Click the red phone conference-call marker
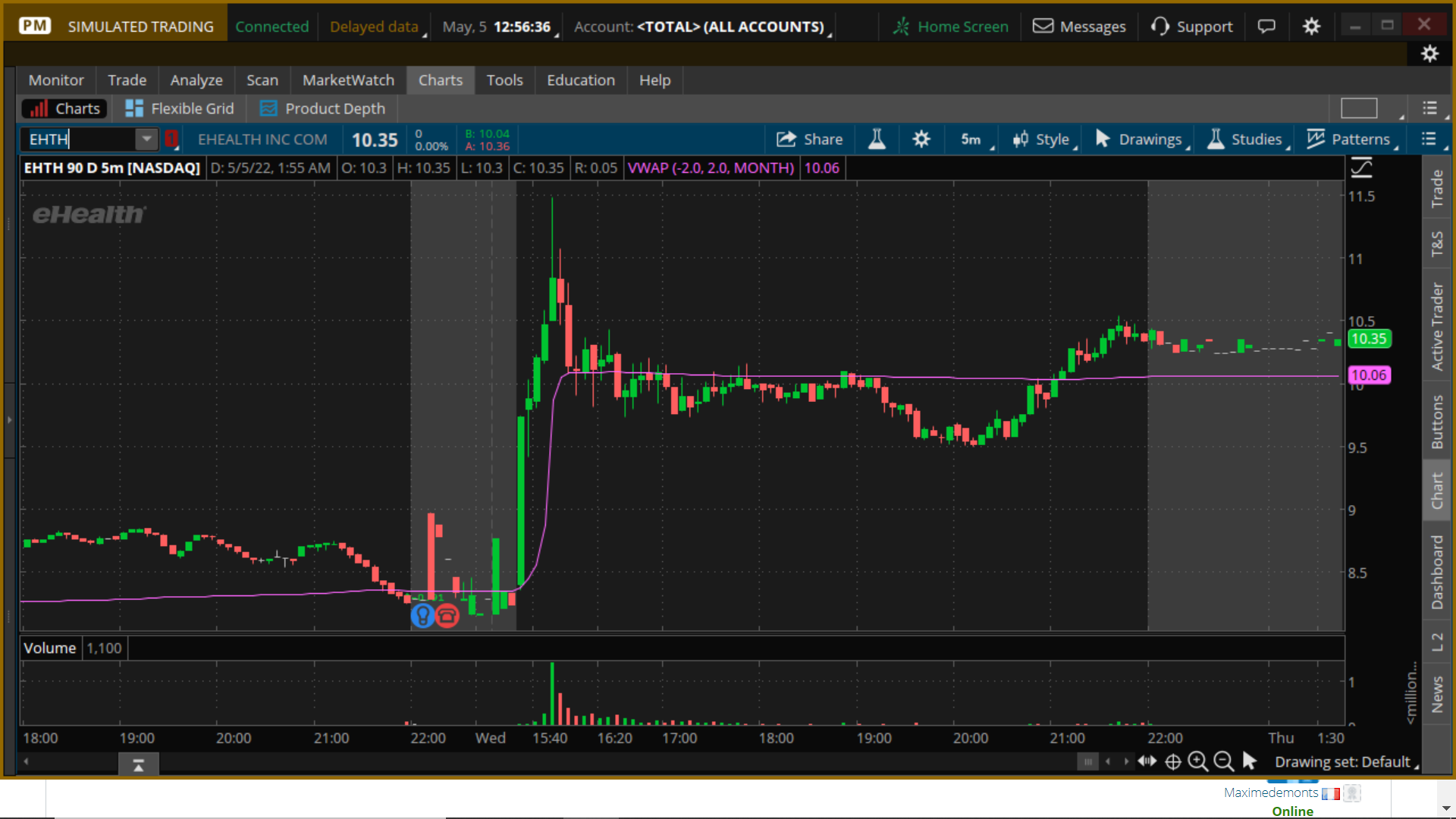This screenshot has height=819, width=1456. (x=447, y=616)
